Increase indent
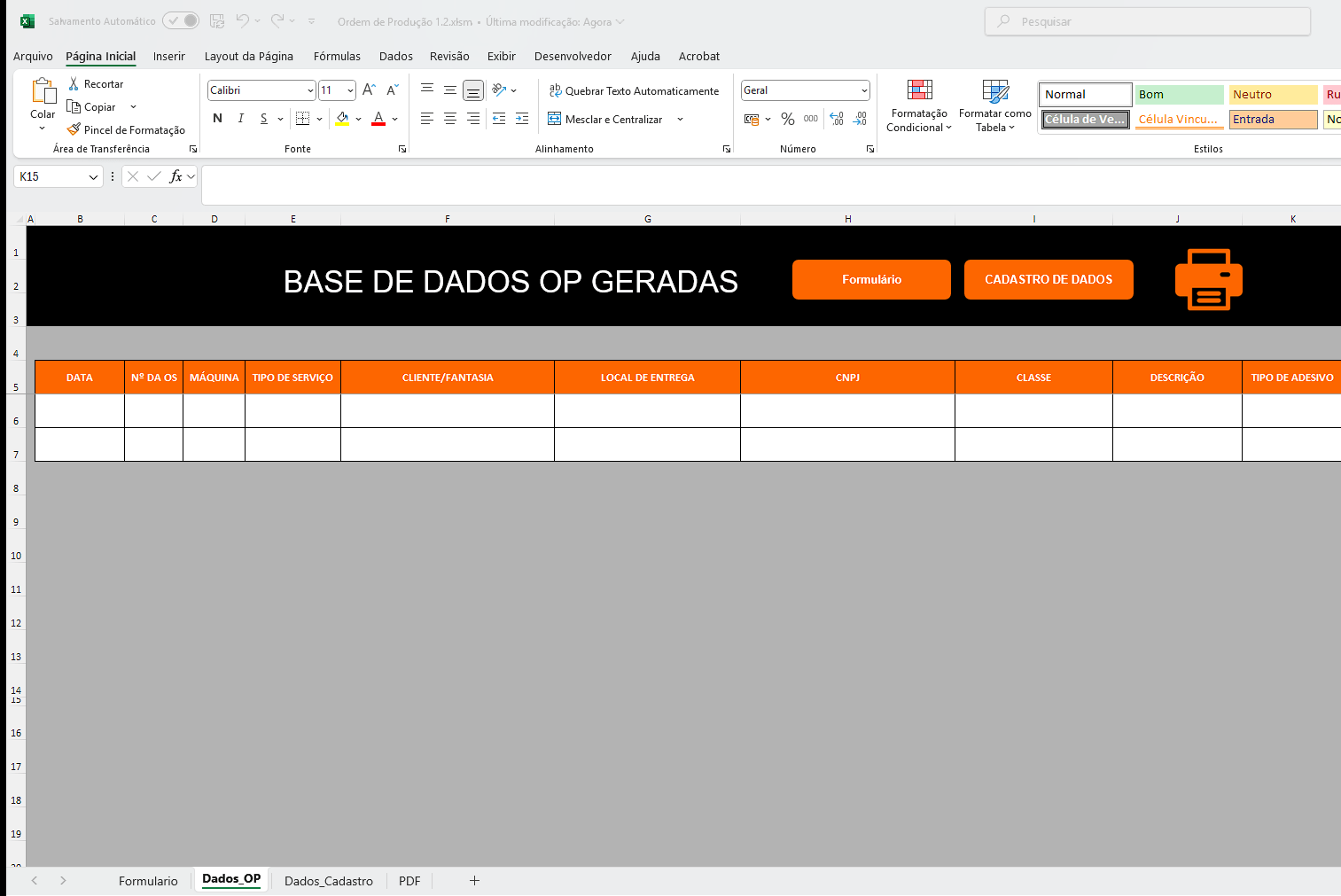Viewport: 1341px width, 896px height. point(522,118)
